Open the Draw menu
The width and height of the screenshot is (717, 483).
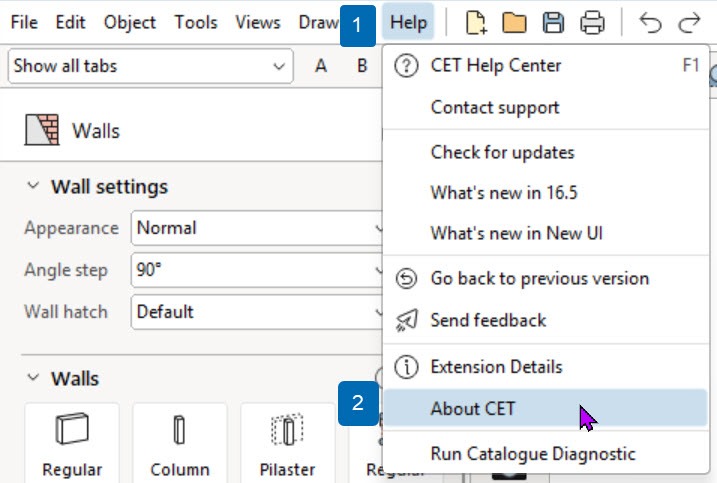coord(318,22)
